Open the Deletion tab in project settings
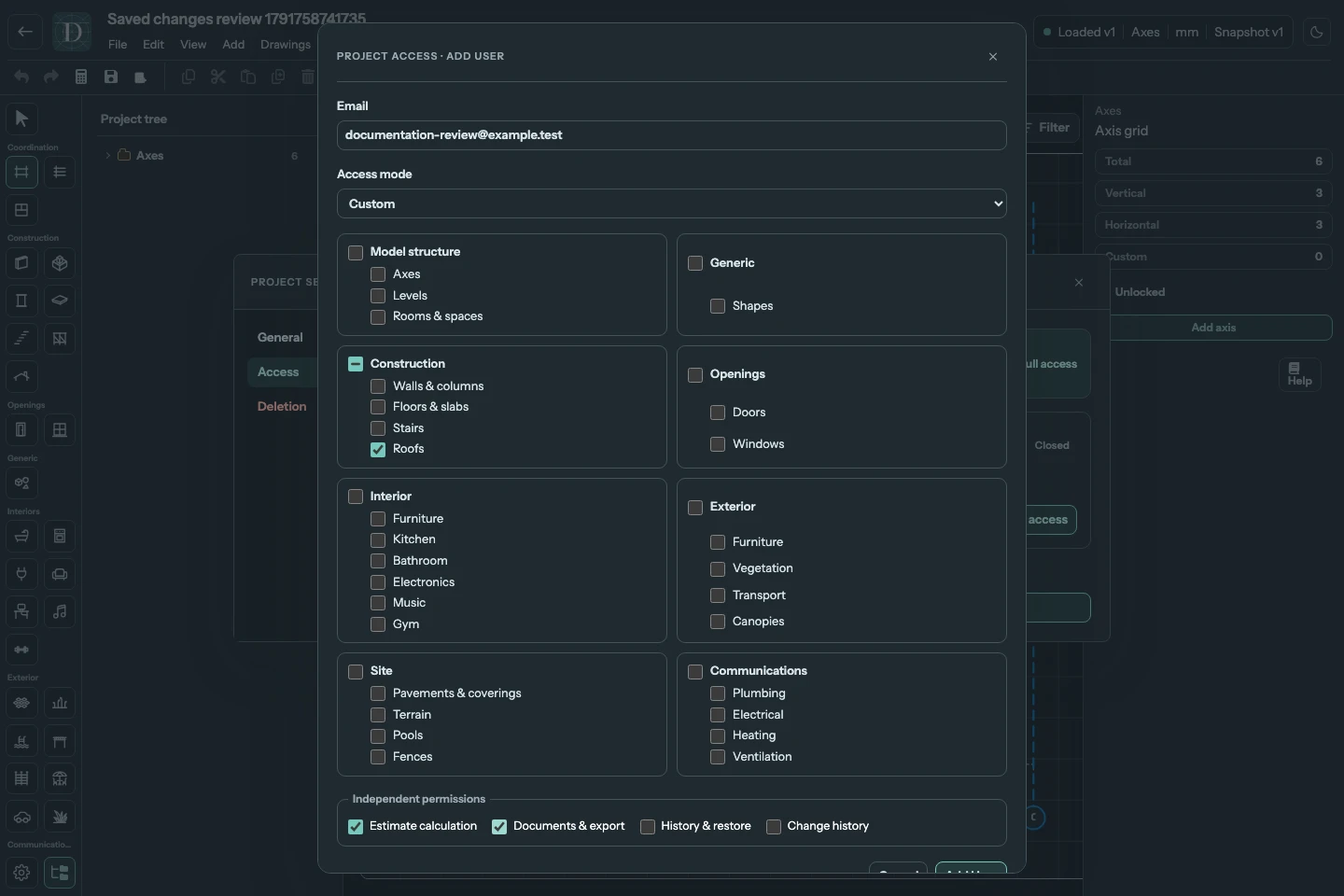This screenshot has height=896, width=1344. (282, 406)
